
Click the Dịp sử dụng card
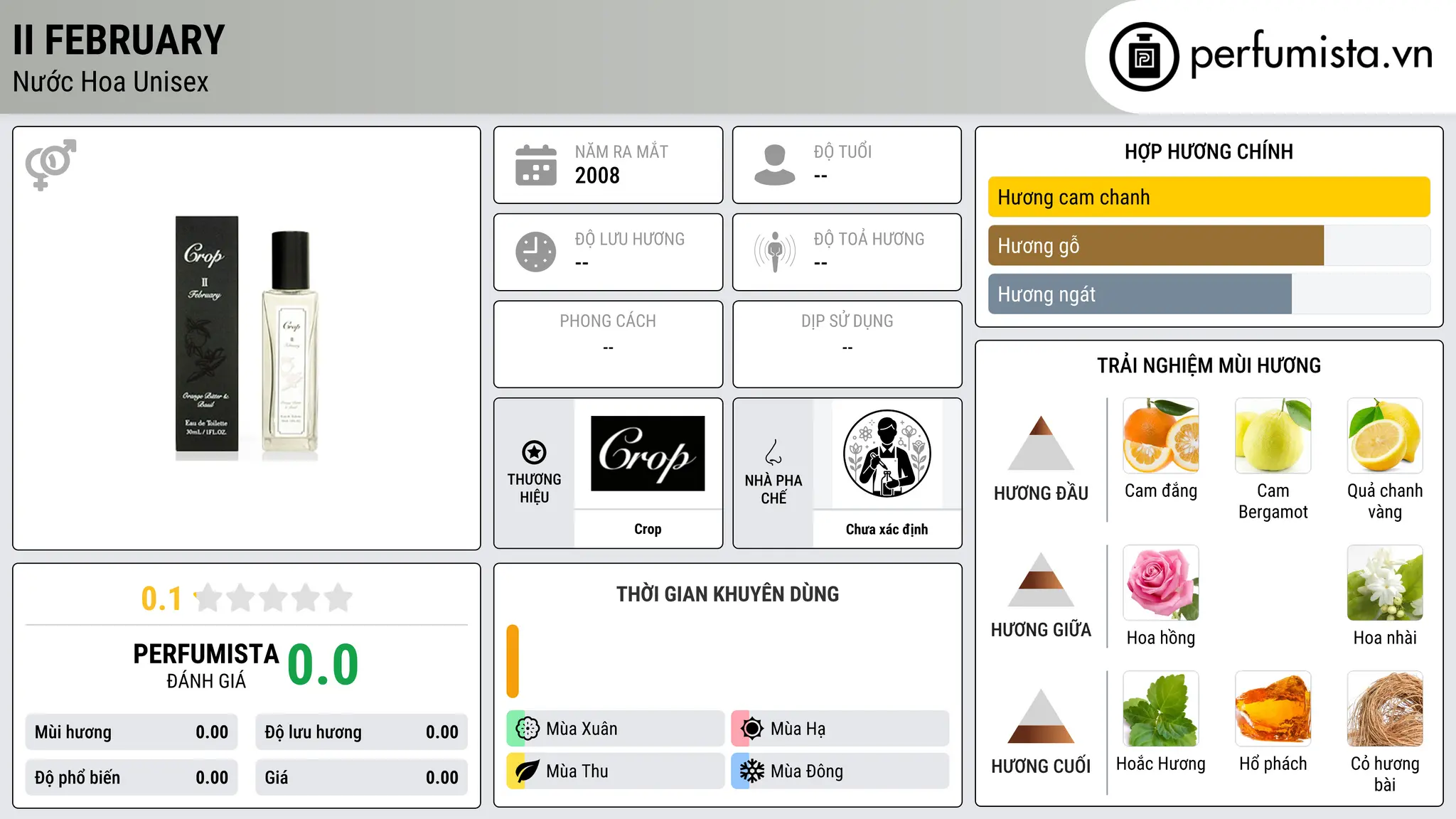(847, 344)
